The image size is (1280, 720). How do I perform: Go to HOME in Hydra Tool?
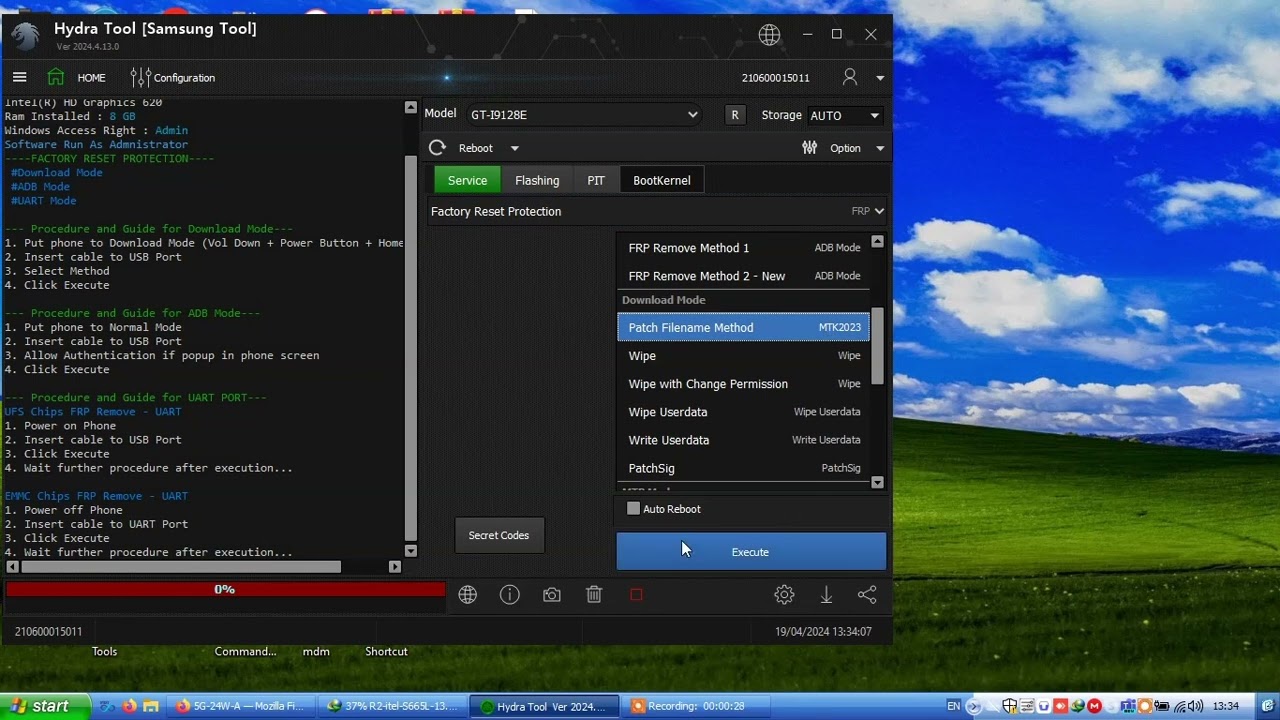click(76, 77)
